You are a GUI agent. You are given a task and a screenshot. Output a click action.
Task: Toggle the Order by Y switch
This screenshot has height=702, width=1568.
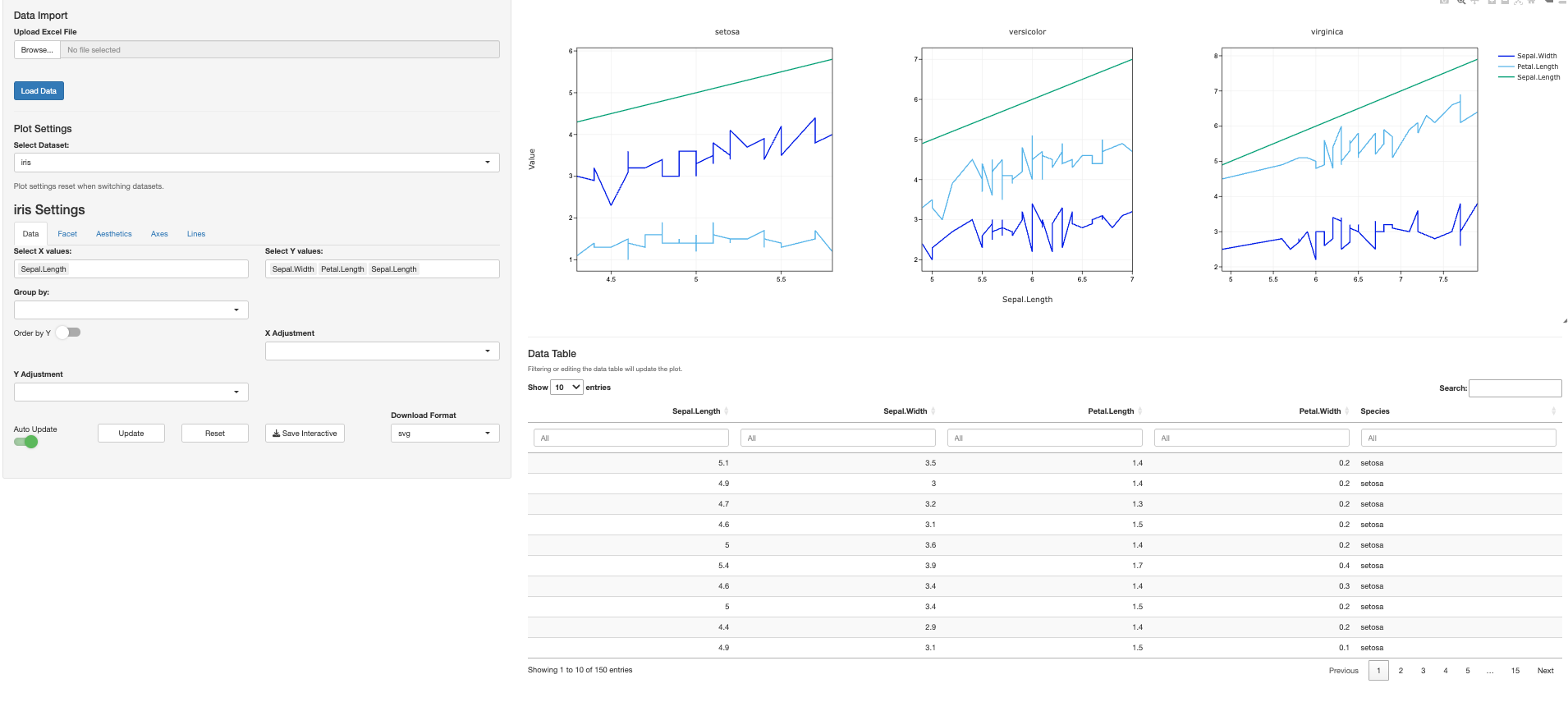click(68, 333)
